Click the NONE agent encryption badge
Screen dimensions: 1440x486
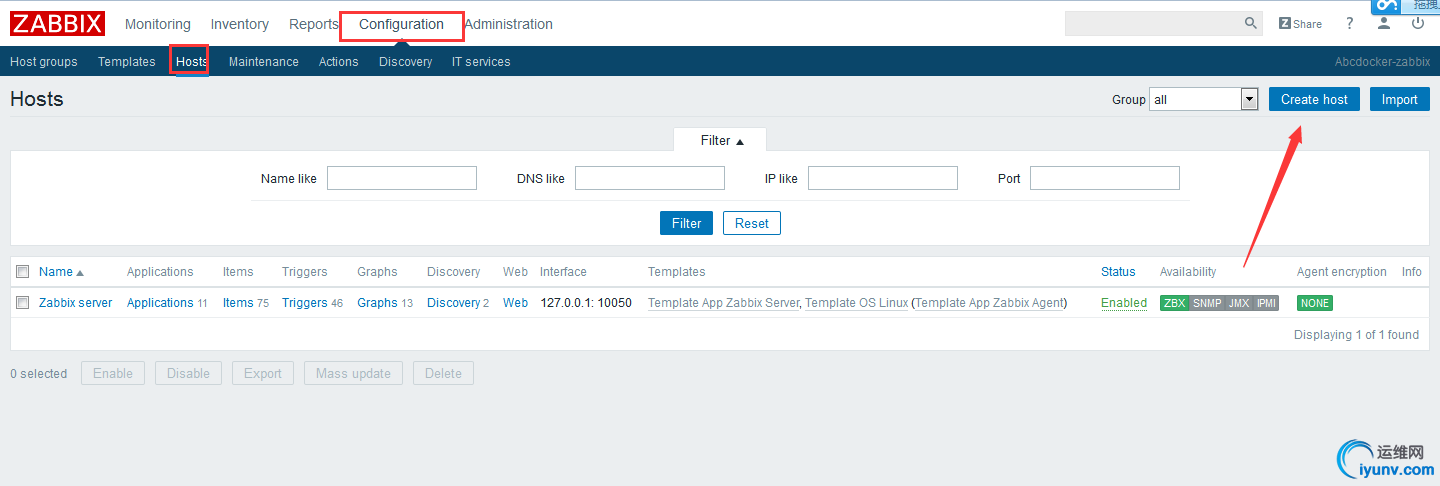click(x=1315, y=303)
